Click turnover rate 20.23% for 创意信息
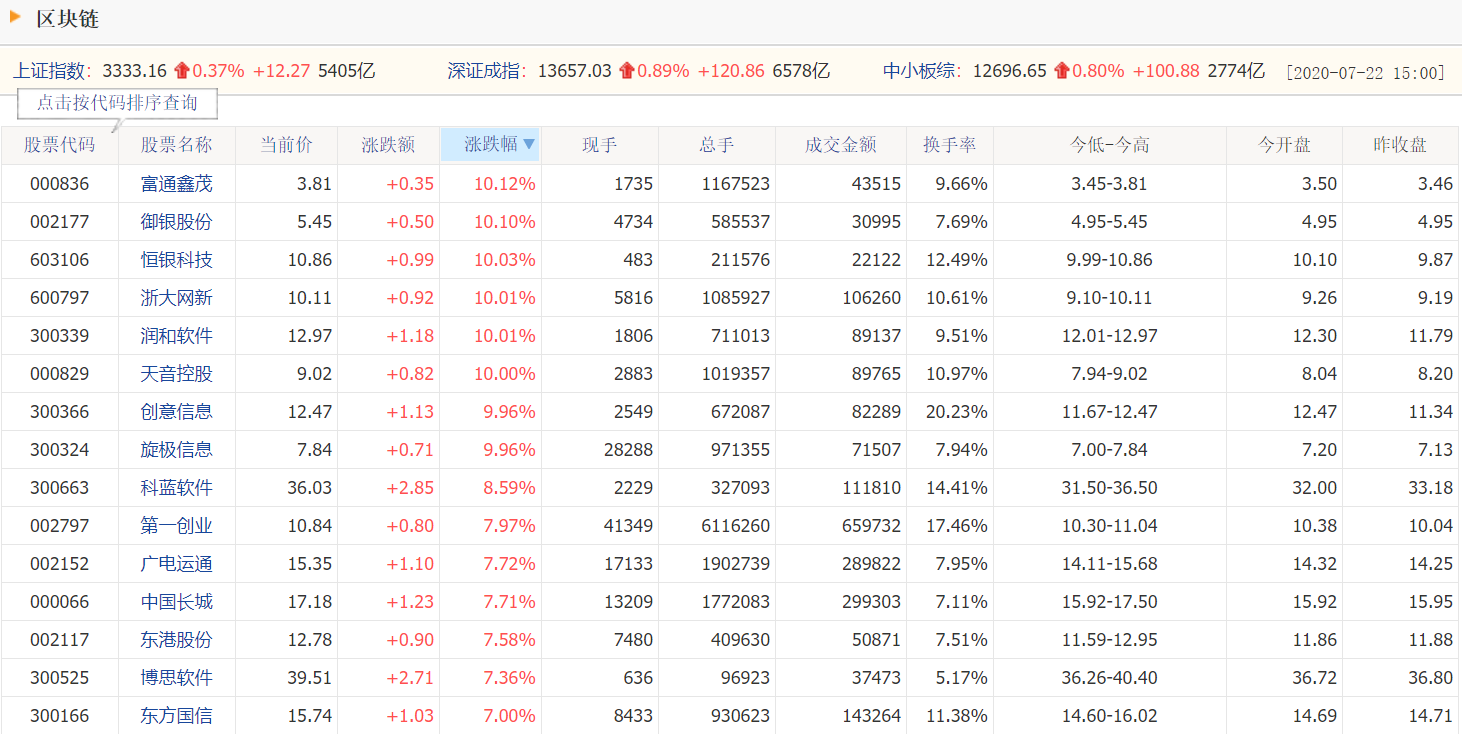The height and width of the screenshot is (734, 1462). [x=957, y=412]
